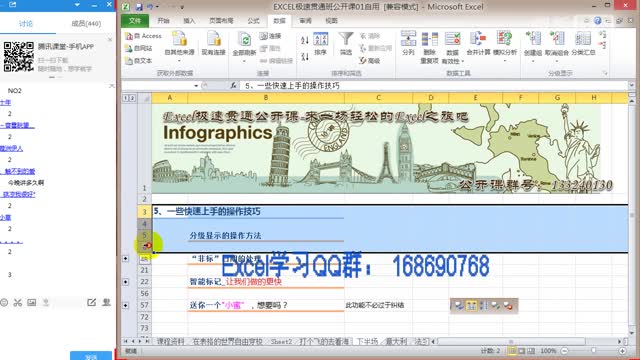Import data from web (自网站)
This screenshot has width=640, height=360.
pyautogui.click(x=139, y=48)
